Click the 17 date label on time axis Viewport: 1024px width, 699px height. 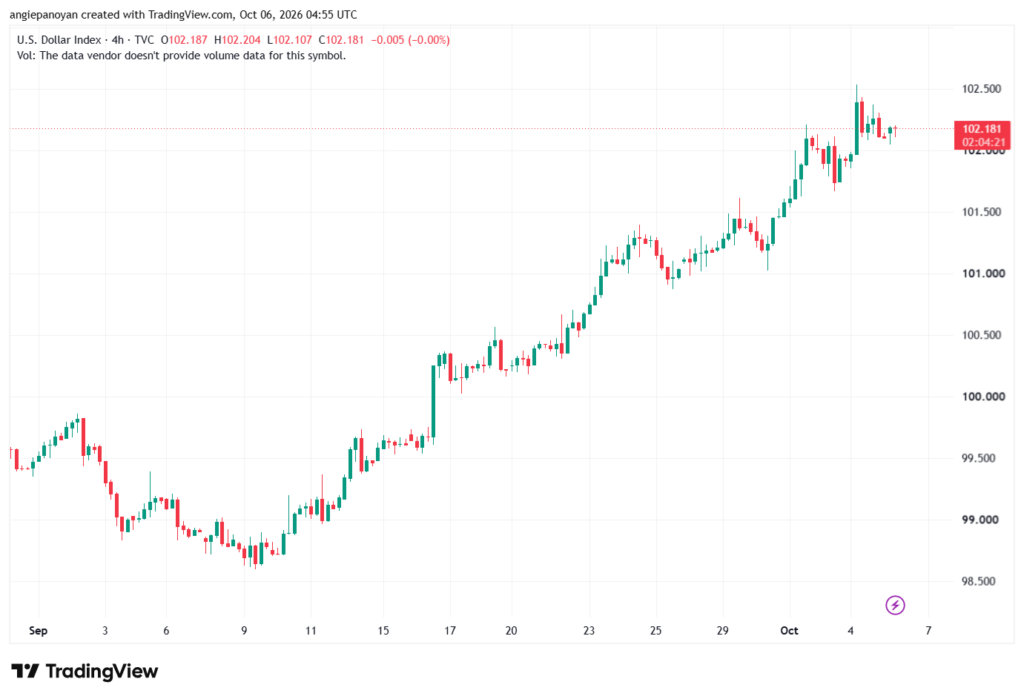pos(450,630)
